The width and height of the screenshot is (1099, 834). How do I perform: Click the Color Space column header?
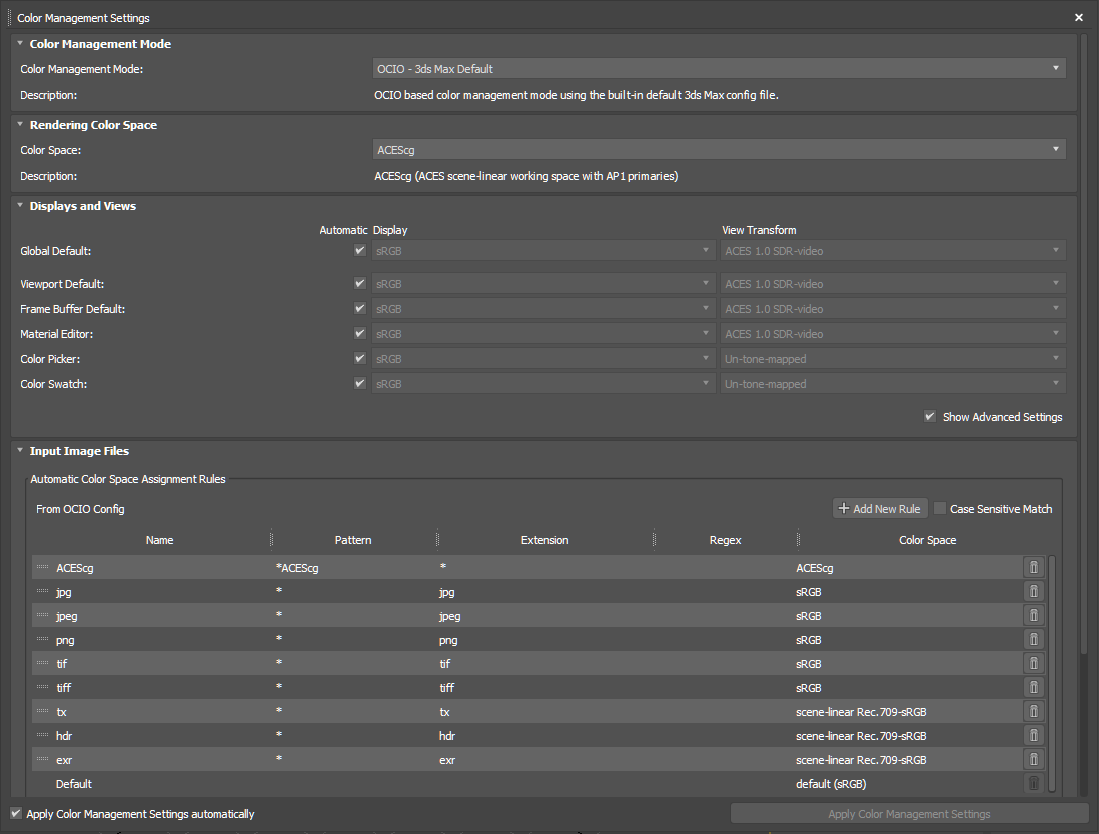click(x=927, y=540)
